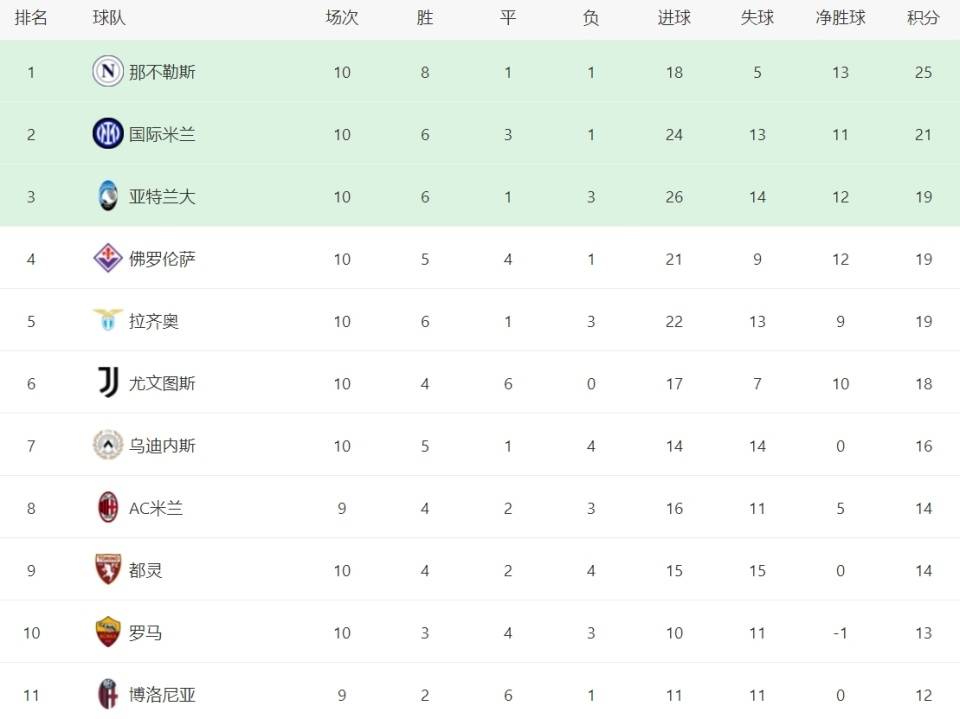
Task: Click the Lazio eagle logo
Action: (x=108, y=321)
